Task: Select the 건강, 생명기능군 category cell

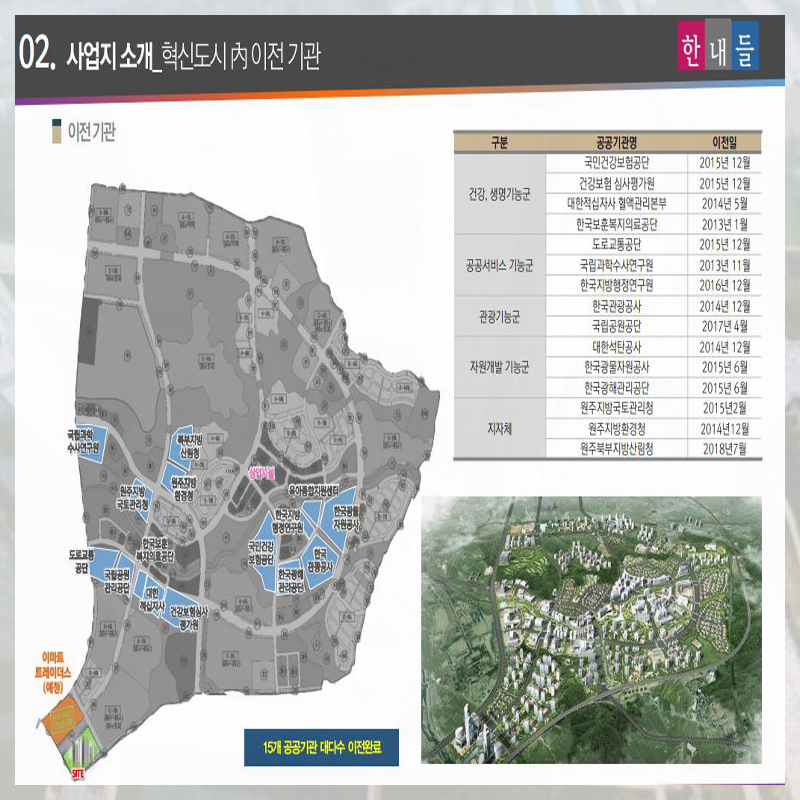Action: (x=499, y=194)
